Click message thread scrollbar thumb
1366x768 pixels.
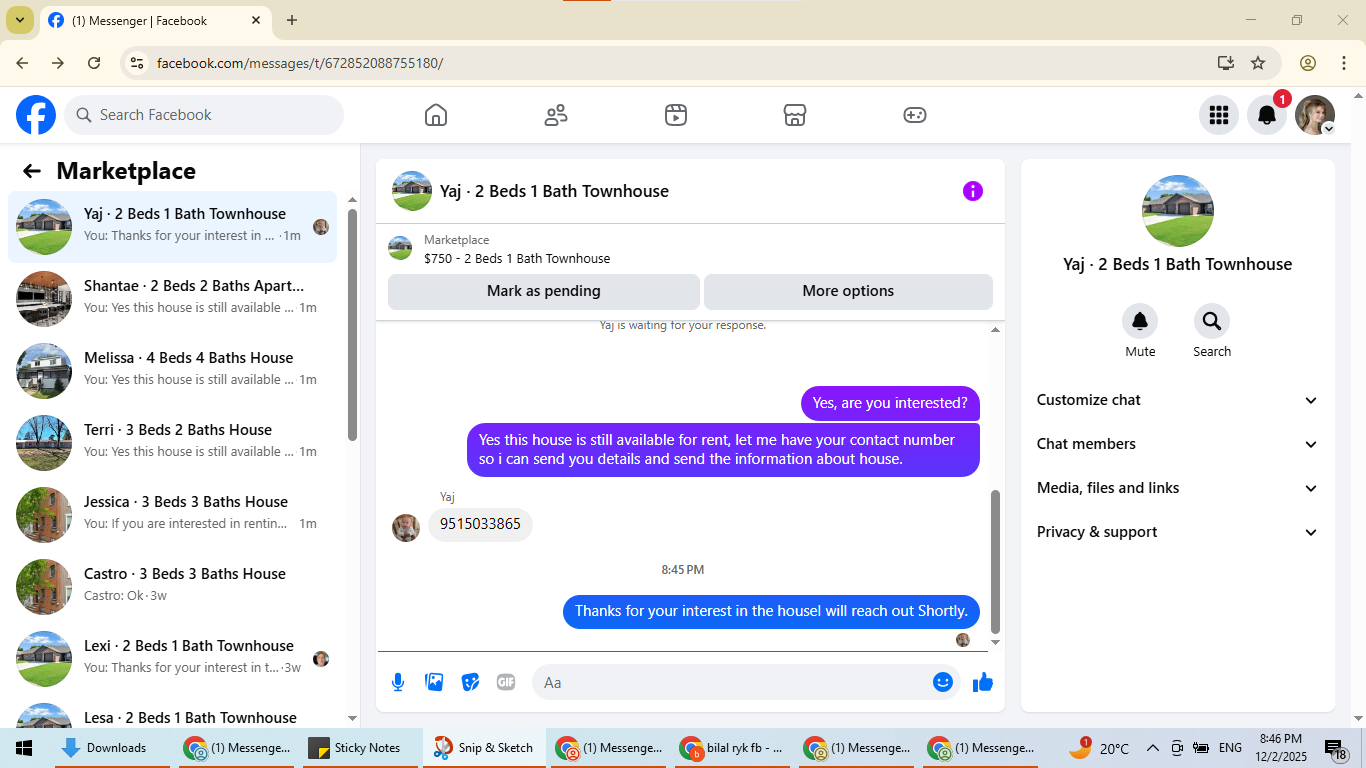pos(995,560)
